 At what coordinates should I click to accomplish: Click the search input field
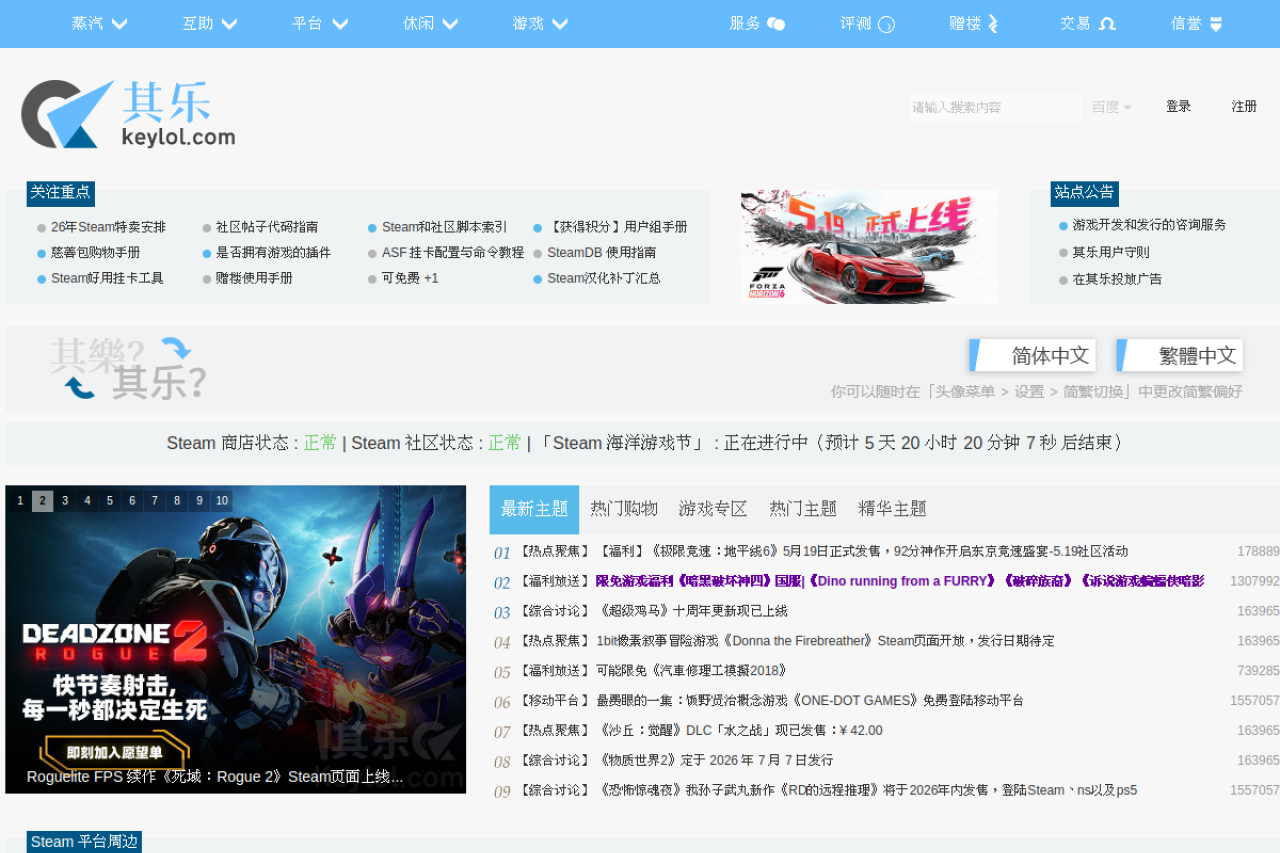[x=996, y=107]
